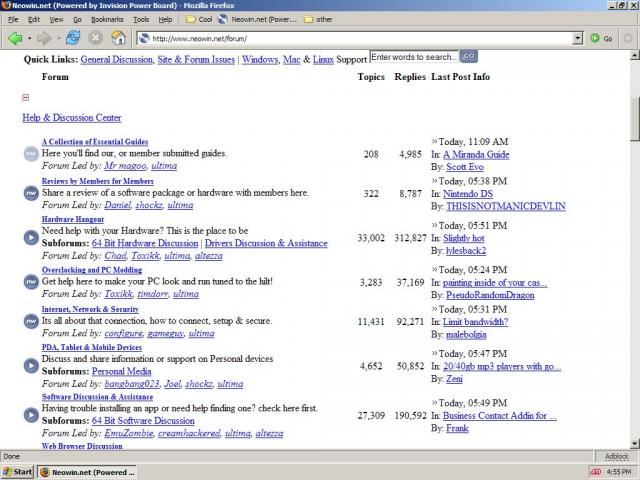Click the blue GO search button
Viewport: 640px width, 480px height.
[469, 56]
